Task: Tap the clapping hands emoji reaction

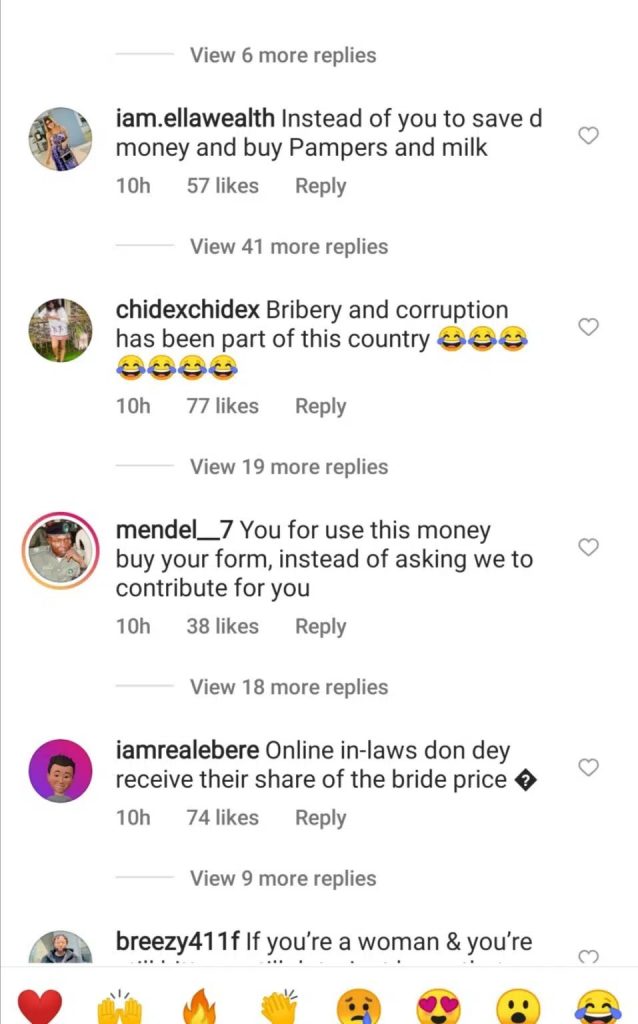Action: (279, 1005)
